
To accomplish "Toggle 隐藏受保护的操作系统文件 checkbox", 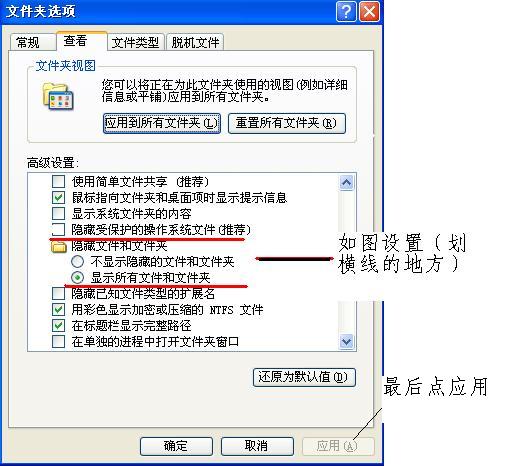I will (59, 229).
